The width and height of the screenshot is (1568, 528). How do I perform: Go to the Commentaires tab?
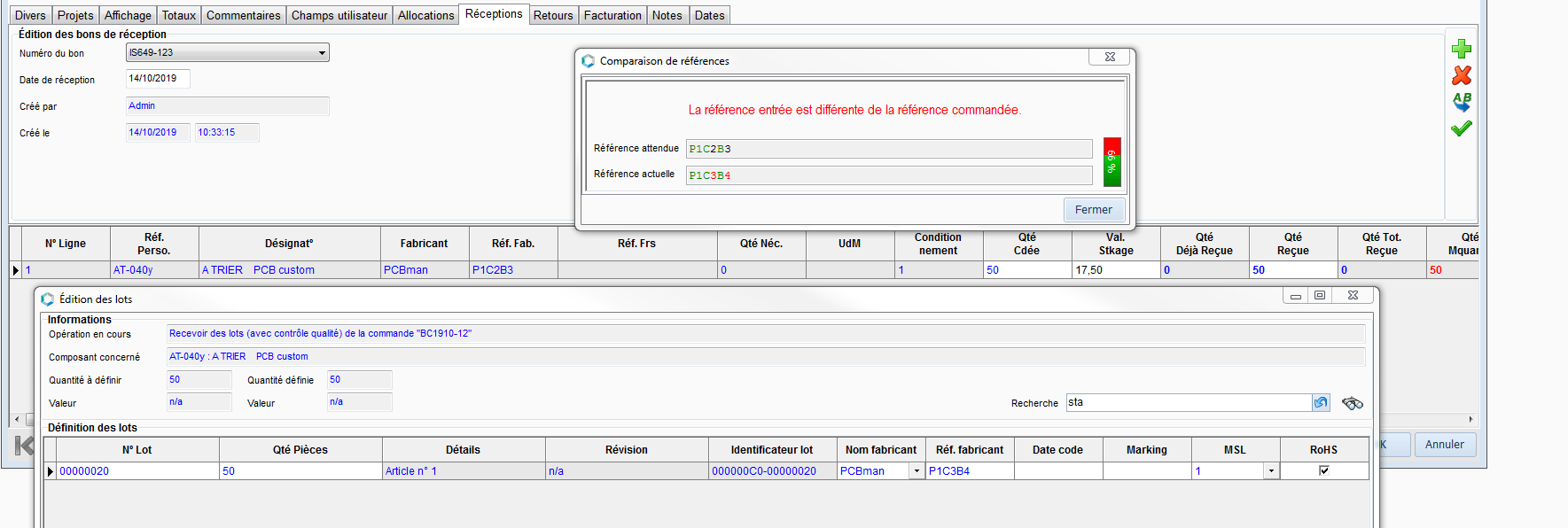243,15
